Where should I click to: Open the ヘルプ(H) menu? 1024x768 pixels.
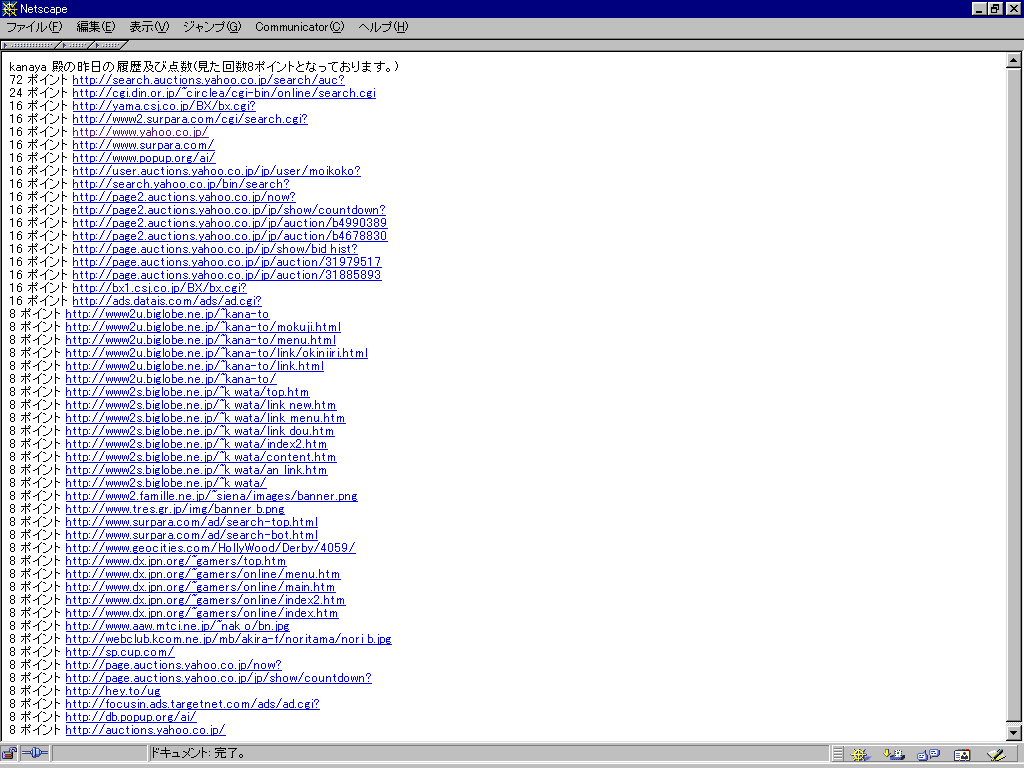(383, 27)
